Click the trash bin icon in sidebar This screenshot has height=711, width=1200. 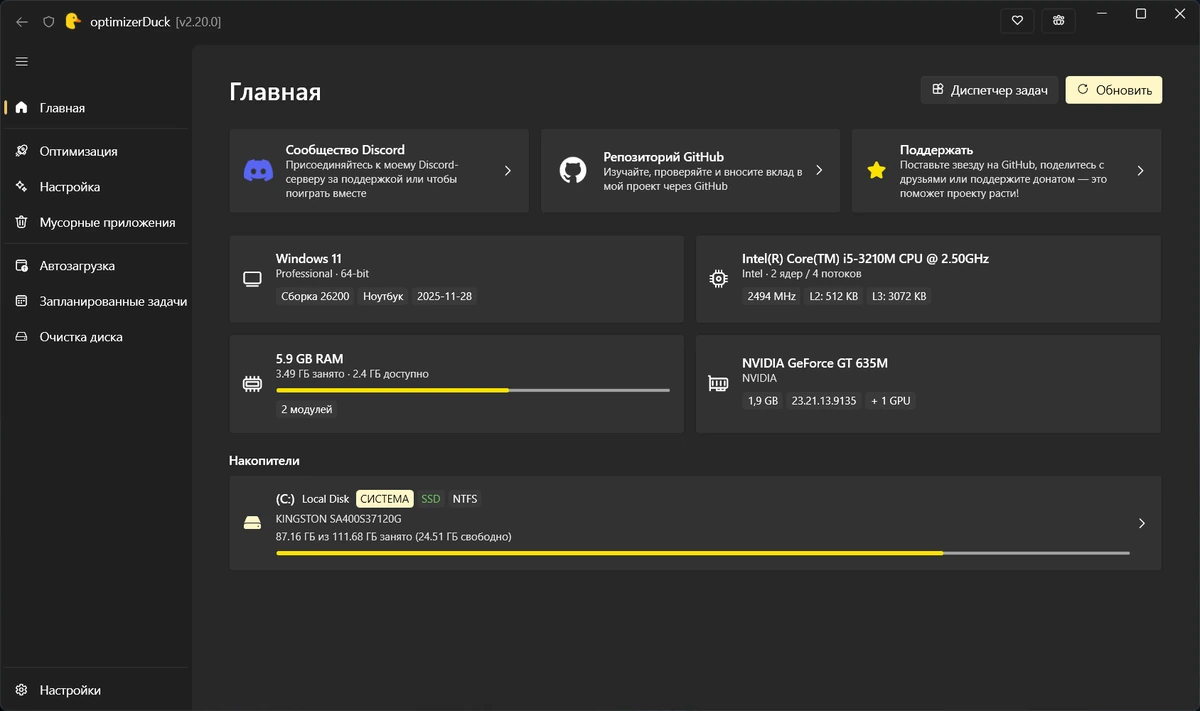22,222
